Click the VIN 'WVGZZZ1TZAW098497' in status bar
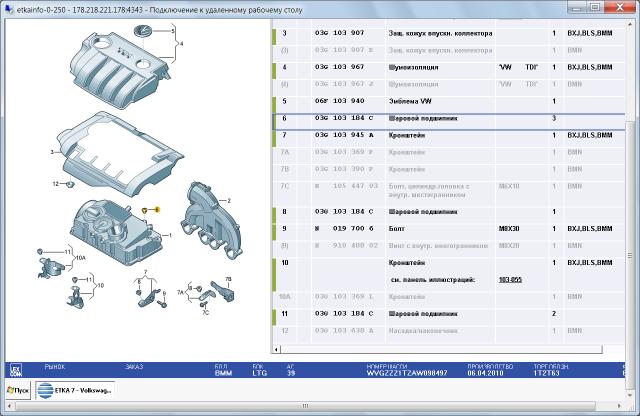 tap(407, 373)
